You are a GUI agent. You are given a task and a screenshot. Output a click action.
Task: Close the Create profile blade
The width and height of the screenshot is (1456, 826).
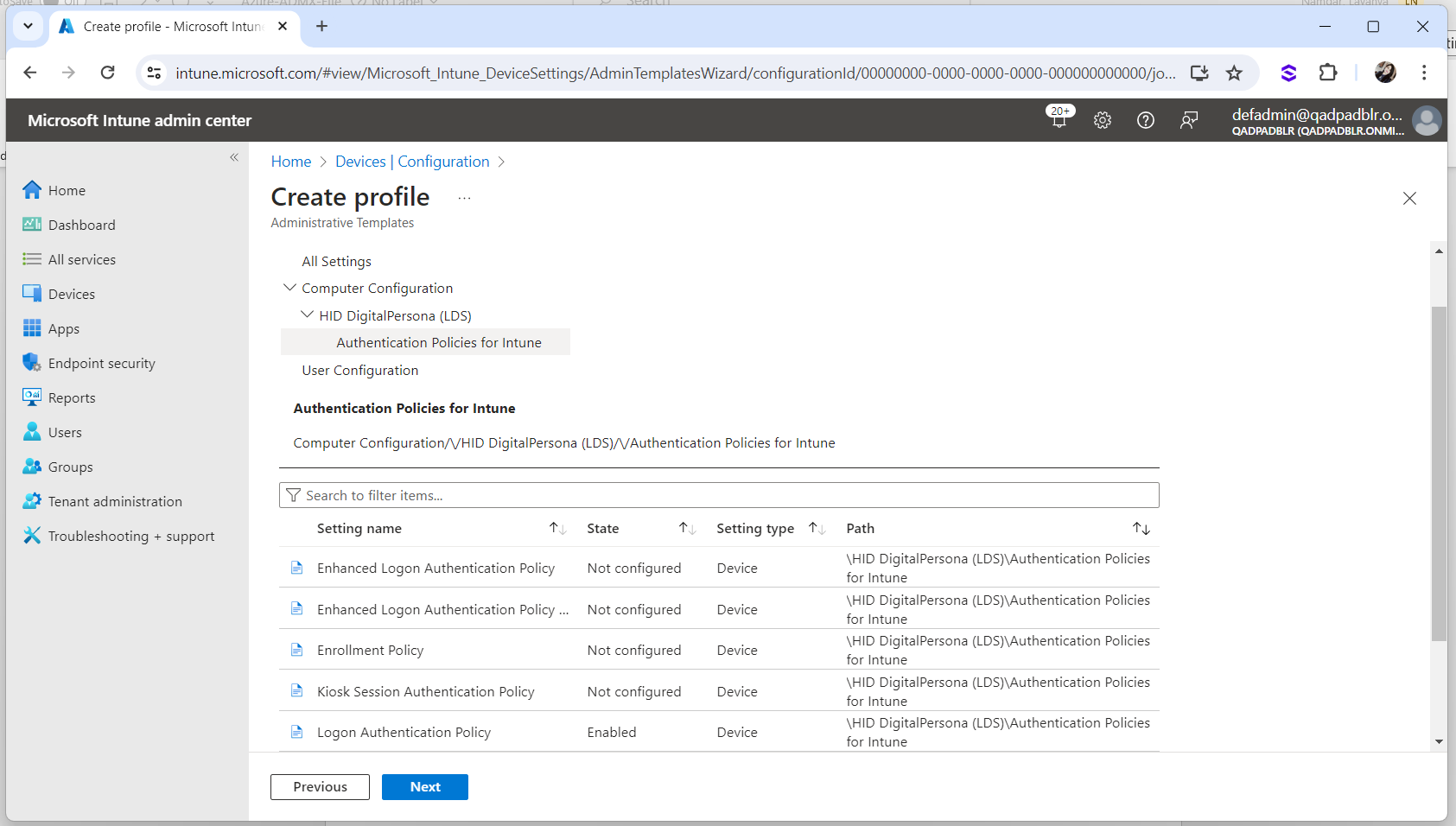click(1409, 198)
